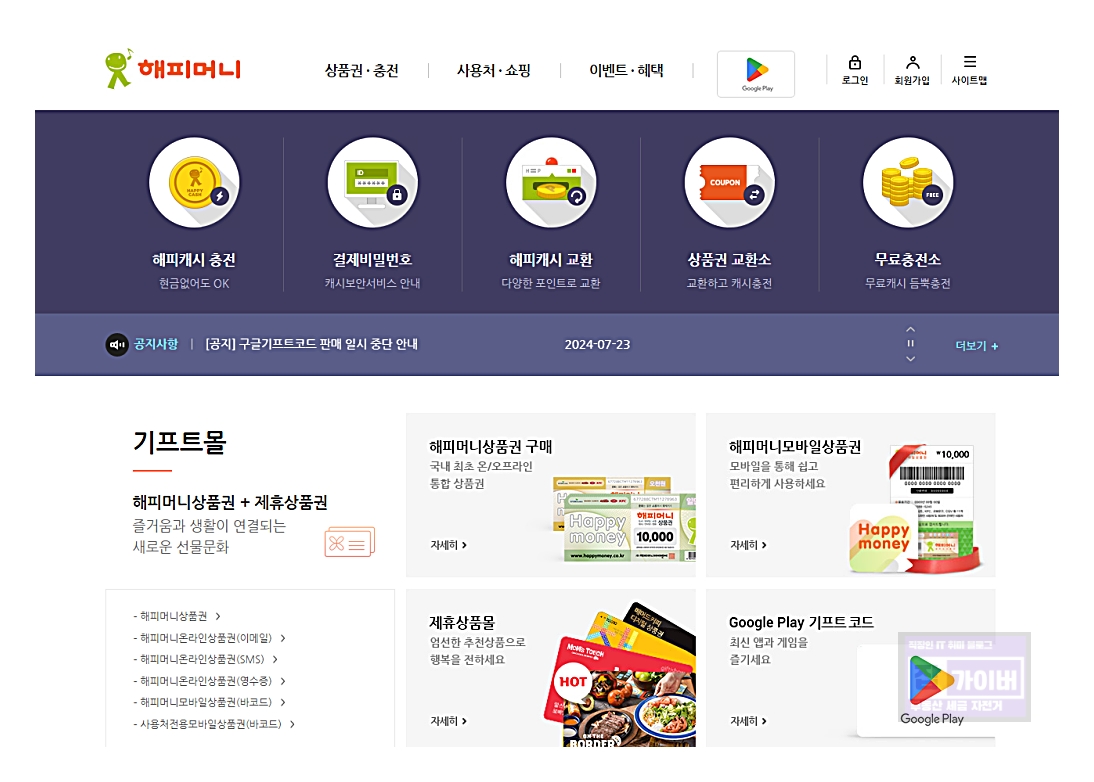The width and height of the screenshot is (1094, 782).
Task: Click the 결제비밀번호 label
Action: click(373, 260)
